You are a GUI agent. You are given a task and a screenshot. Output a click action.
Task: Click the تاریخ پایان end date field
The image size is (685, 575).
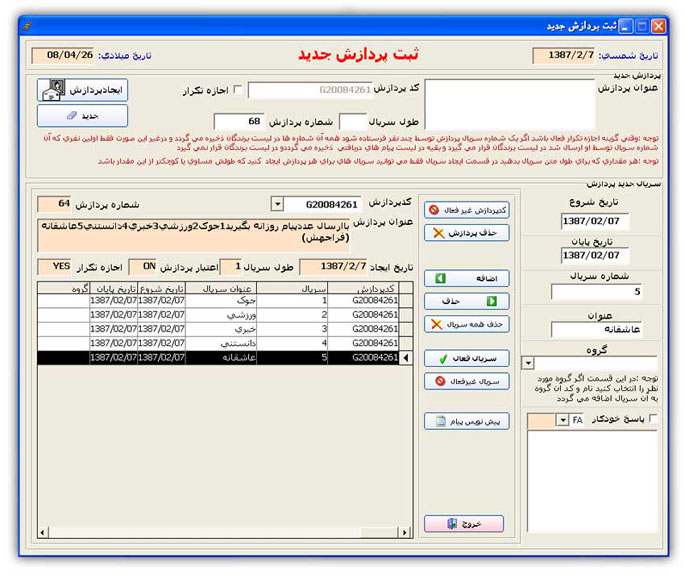click(x=595, y=256)
